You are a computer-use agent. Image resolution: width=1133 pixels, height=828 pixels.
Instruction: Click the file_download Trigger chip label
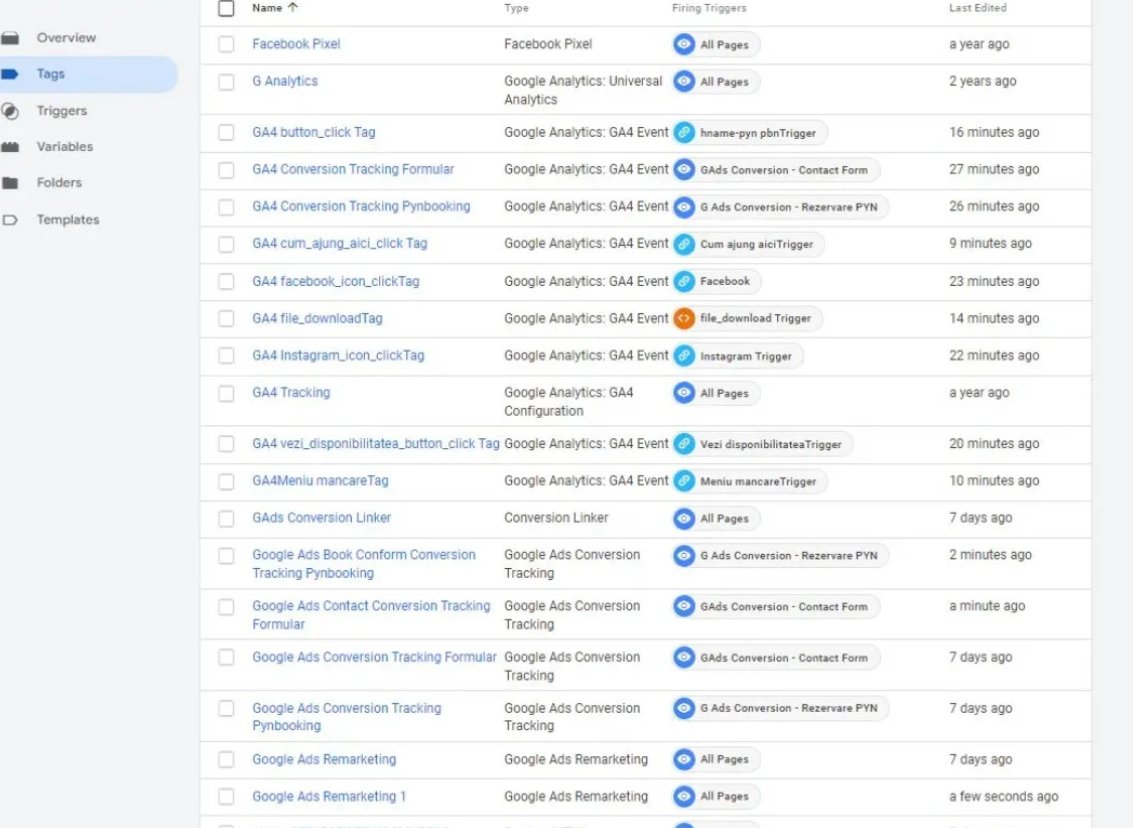coord(755,318)
